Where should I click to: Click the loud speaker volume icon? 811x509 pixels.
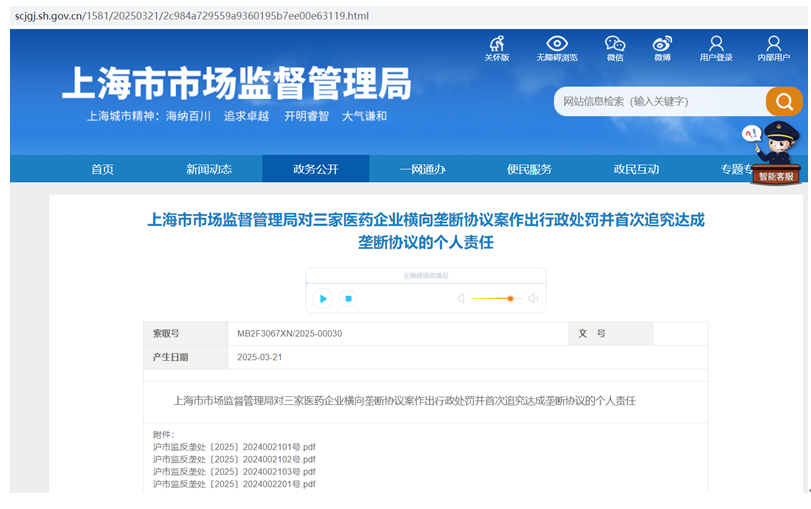point(534,298)
